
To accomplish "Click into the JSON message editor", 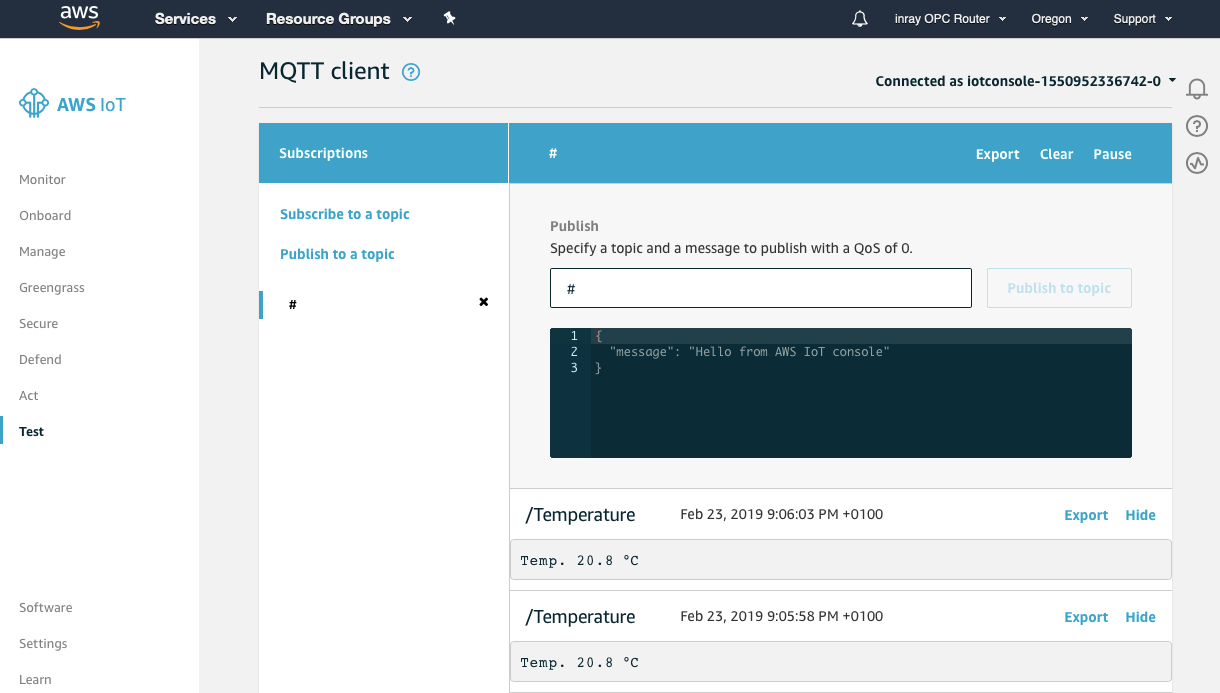I will (x=841, y=393).
